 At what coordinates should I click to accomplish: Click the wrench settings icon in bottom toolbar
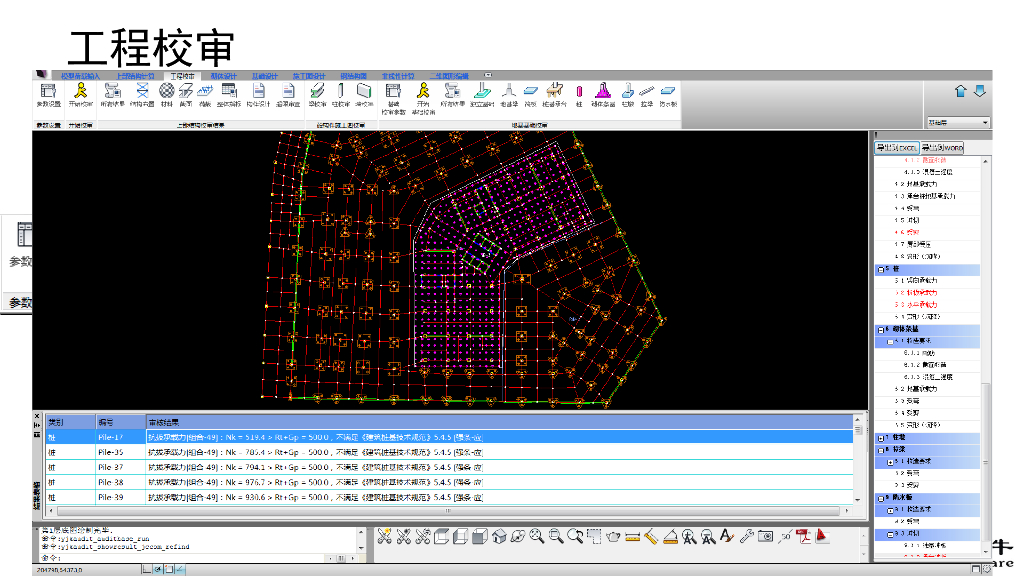coord(746,536)
